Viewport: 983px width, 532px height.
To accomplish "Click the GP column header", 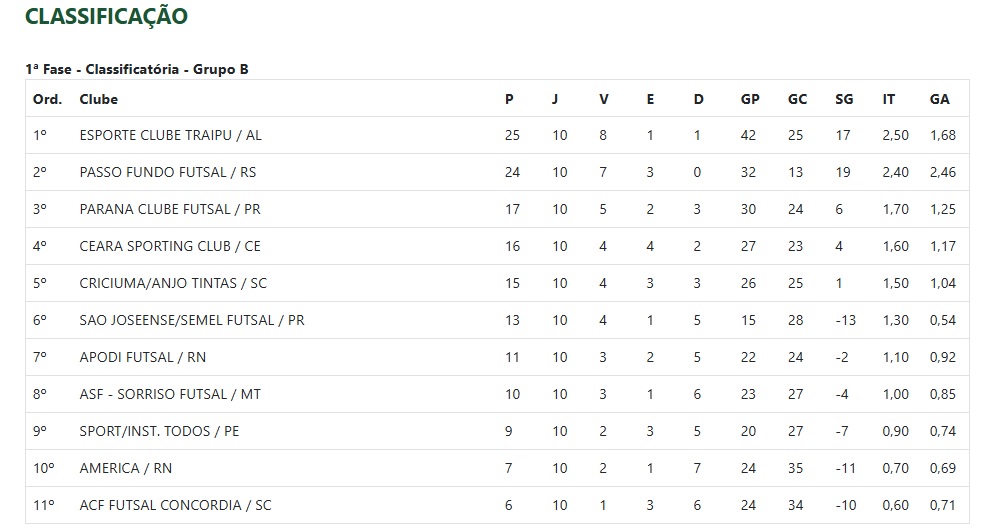I will (x=750, y=99).
